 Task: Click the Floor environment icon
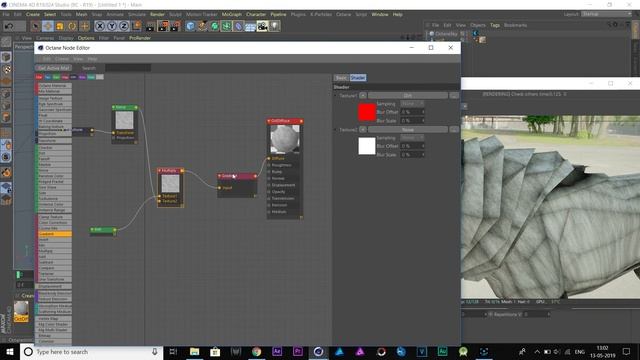[x=250, y=27]
